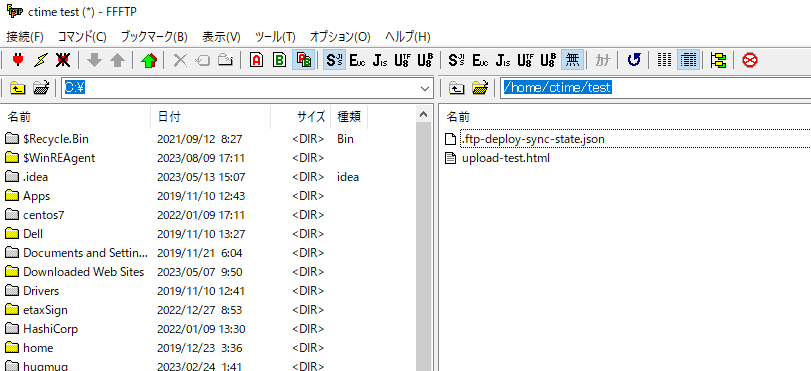Set host kanji code to UTF-8 BOM

pyautogui.click(x=548, y=61)
